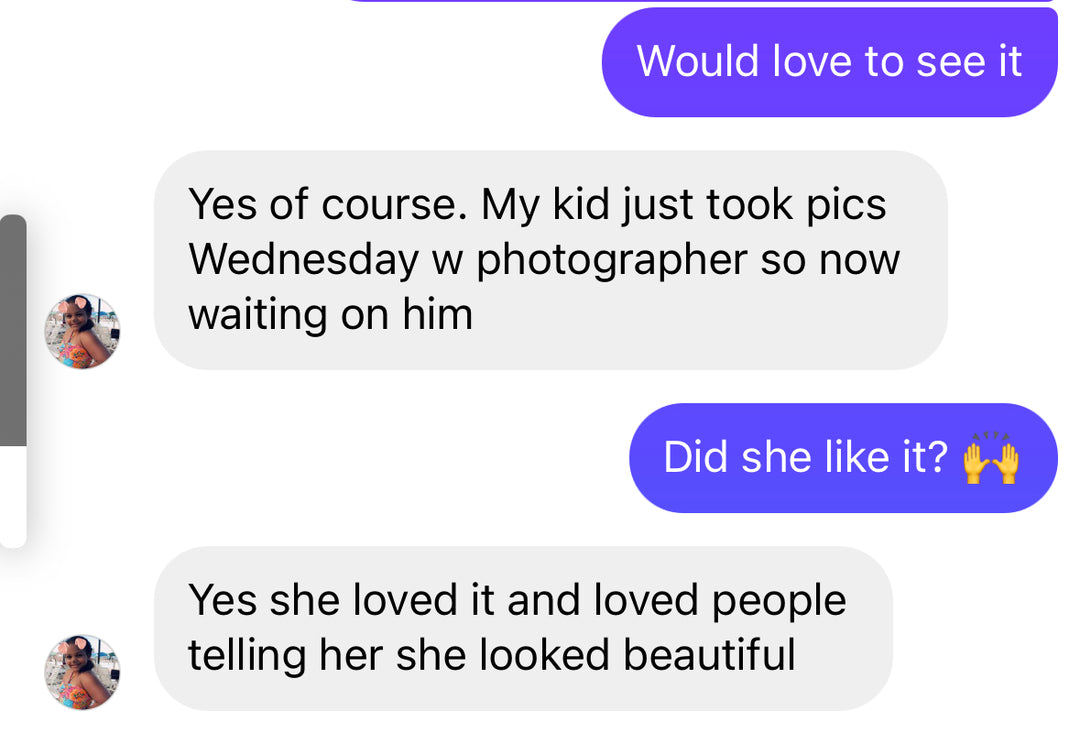The image size is (1080, 733).
Task: Click the word "photographer" in the message
Action: pyautogui.click(x=612, y=260)
